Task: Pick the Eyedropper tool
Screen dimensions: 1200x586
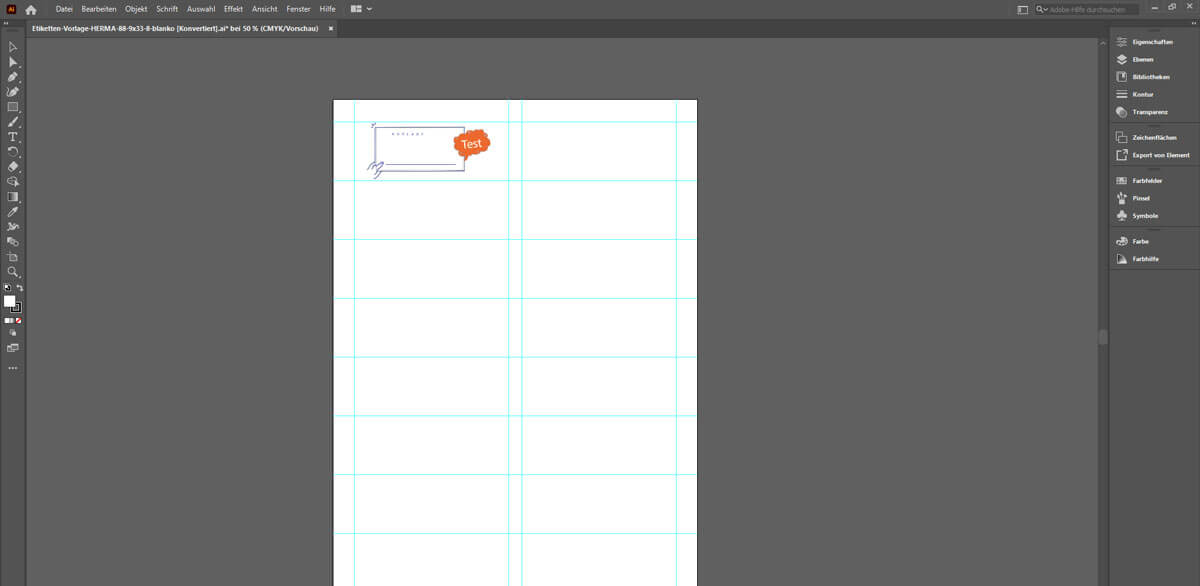Action: point(13,212)
